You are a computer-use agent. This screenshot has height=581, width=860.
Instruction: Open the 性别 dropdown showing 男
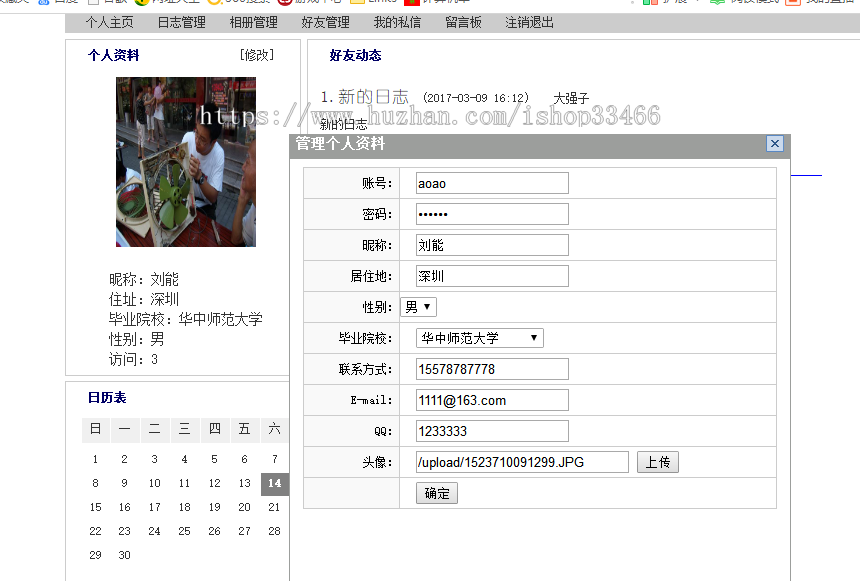(418, 307)
